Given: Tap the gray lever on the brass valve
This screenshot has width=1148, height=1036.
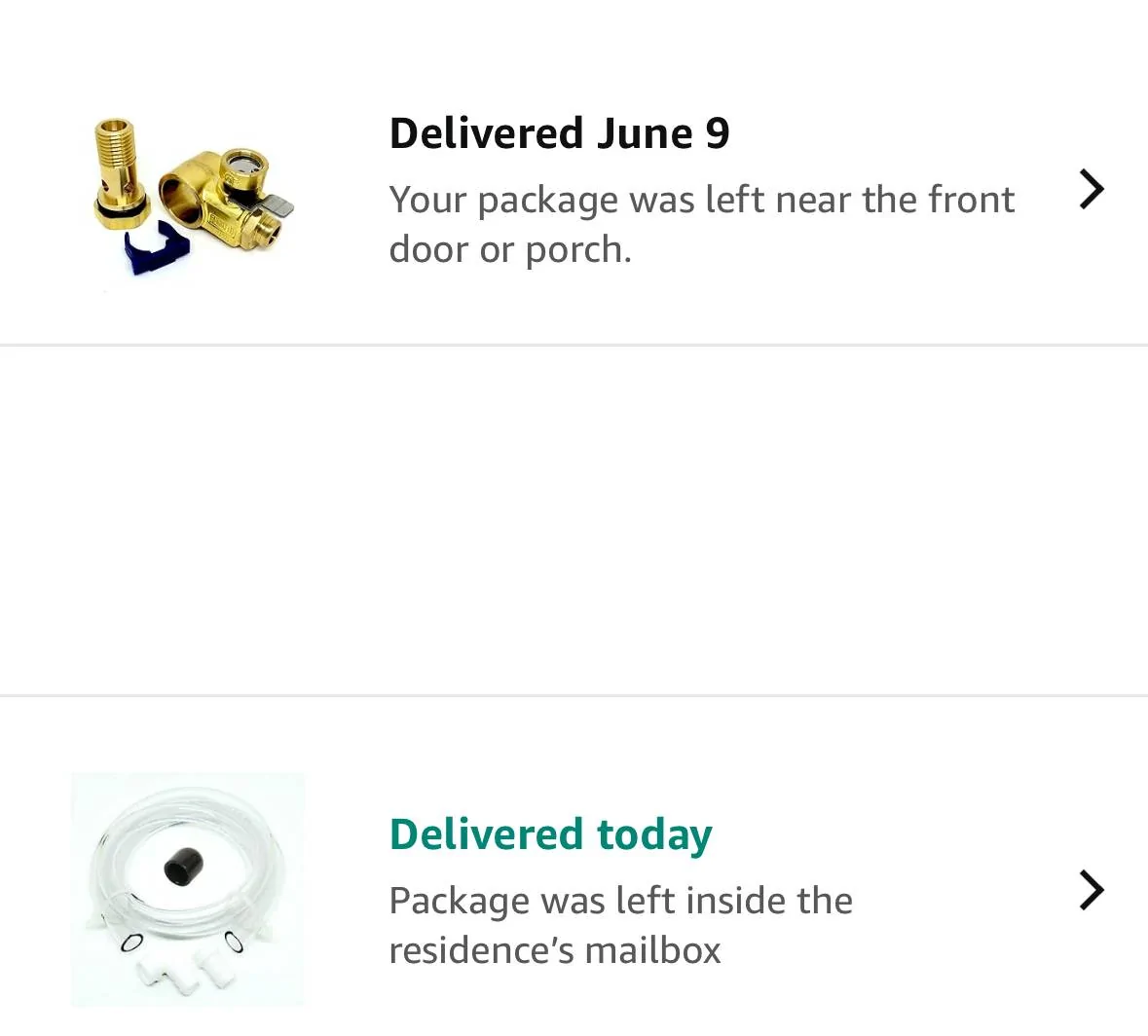Looking at the screenshot, I should pos(278,205).
